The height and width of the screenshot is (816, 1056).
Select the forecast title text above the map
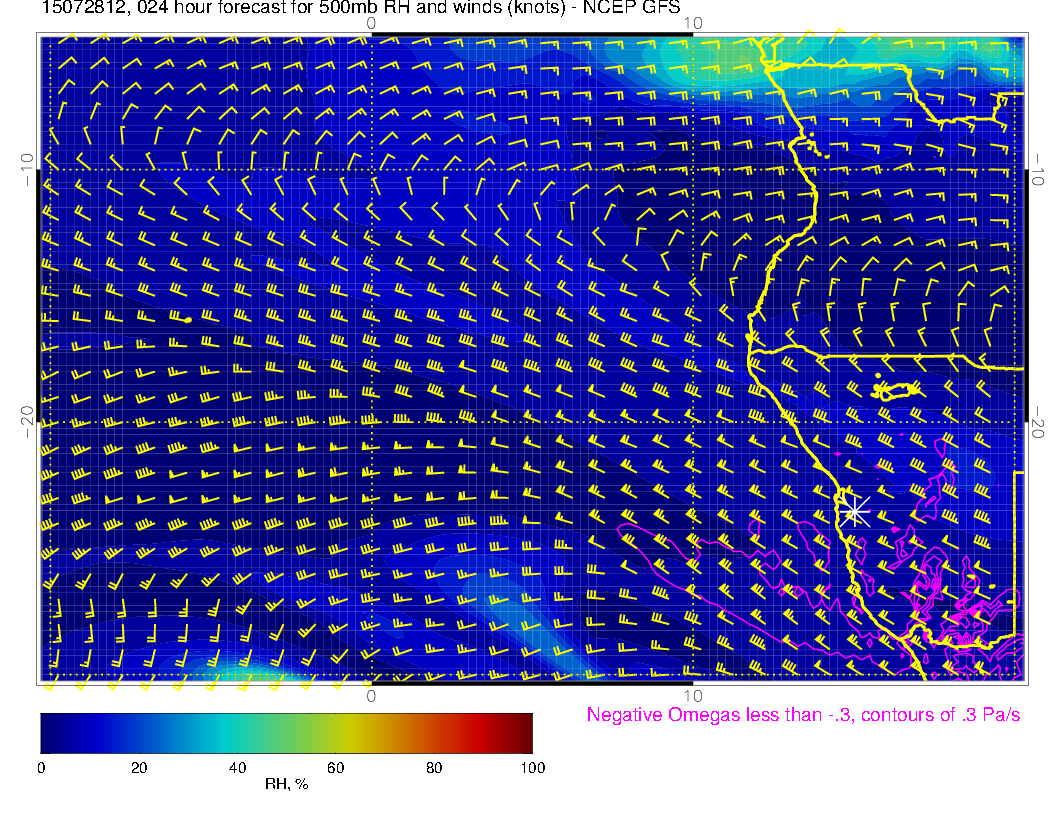click(360, 7)
